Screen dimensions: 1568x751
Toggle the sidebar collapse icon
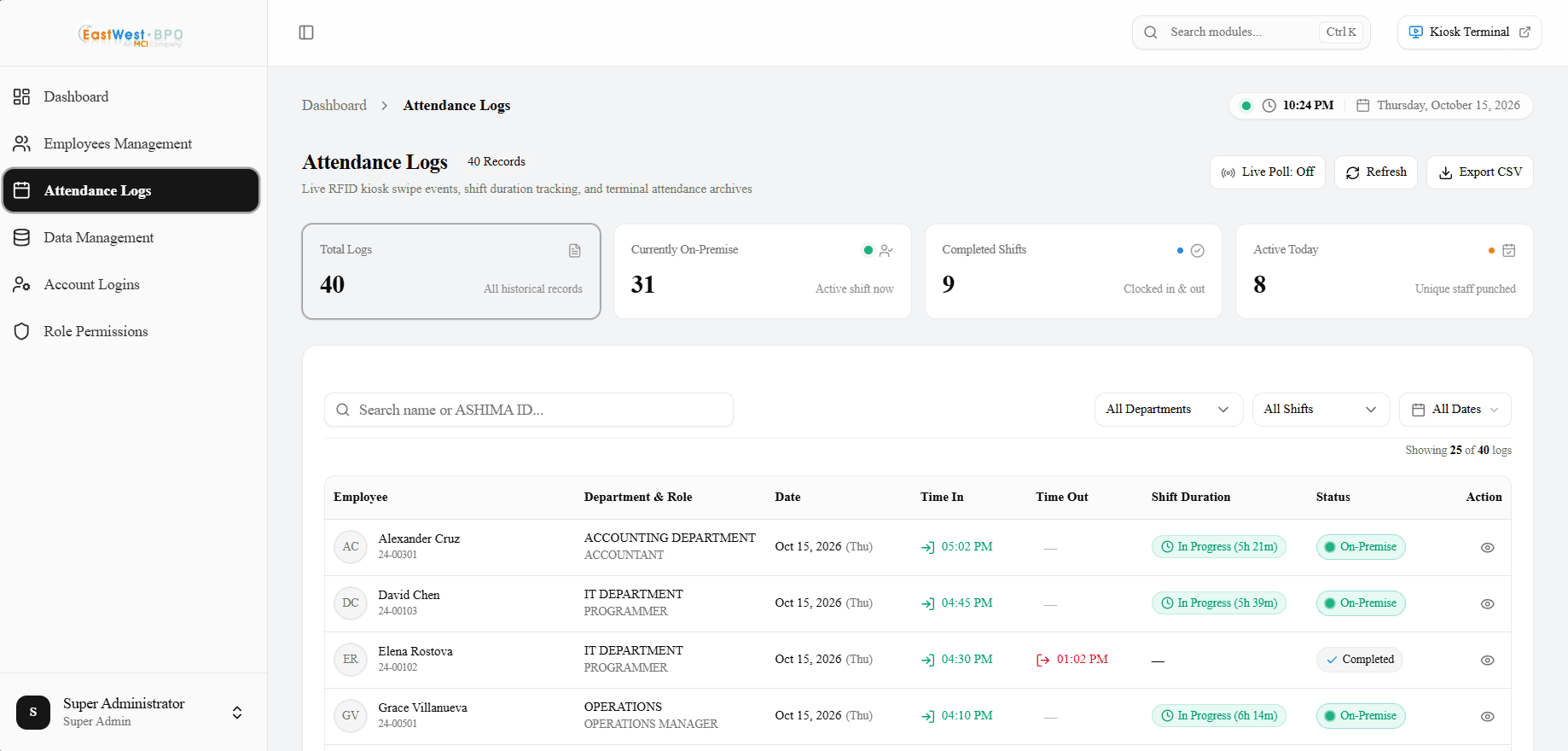coord(306,32)
